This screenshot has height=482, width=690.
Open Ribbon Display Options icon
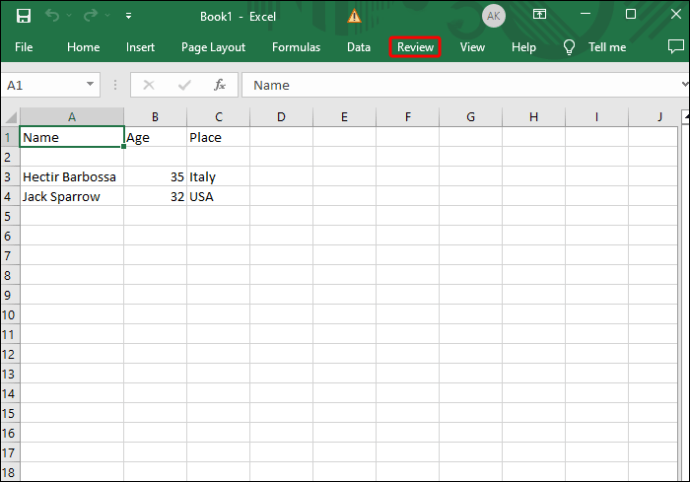[540, 15]
